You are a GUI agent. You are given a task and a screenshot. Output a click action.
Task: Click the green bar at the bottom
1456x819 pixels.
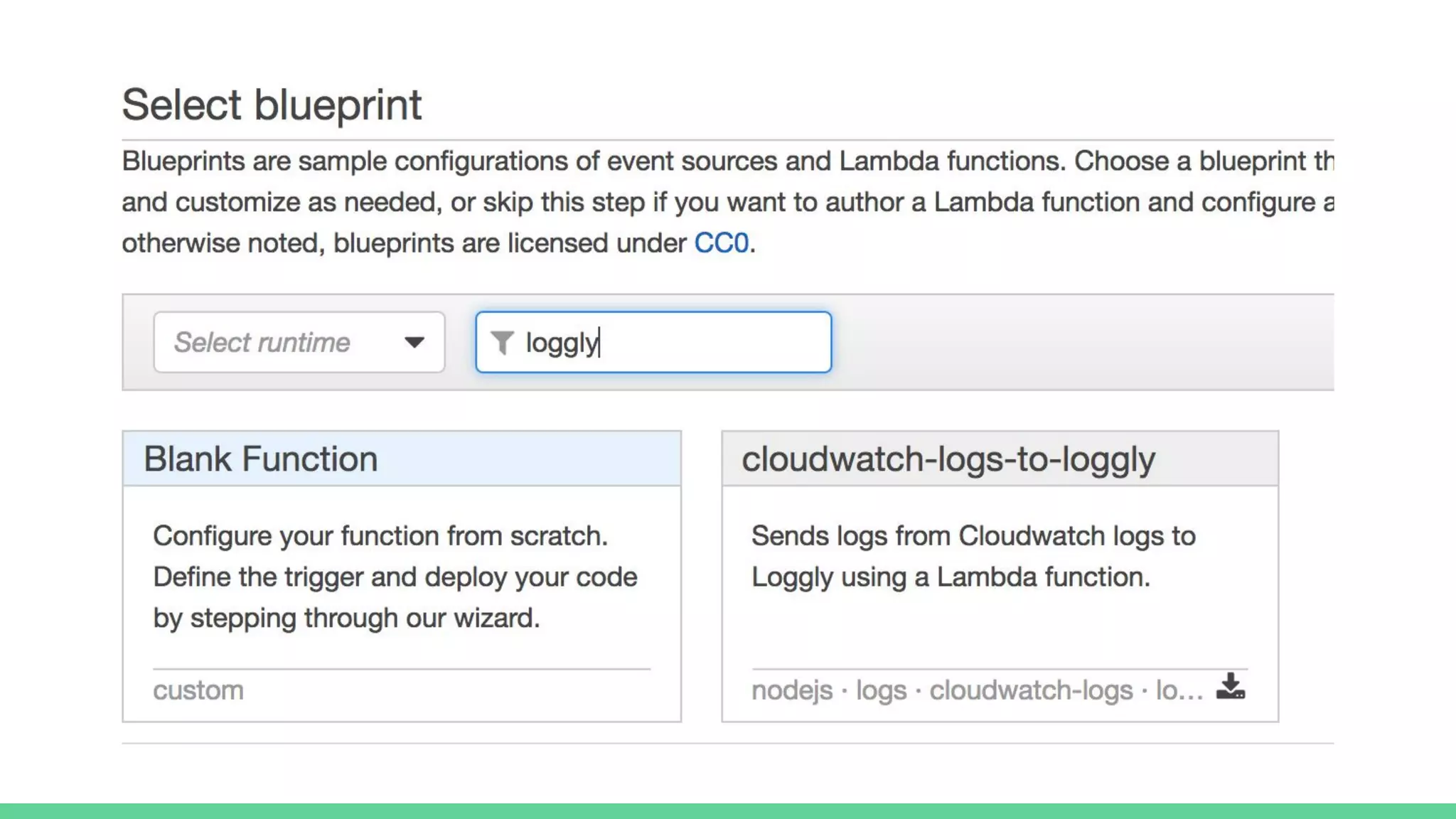pyautogui.click(x=728, y=811)
